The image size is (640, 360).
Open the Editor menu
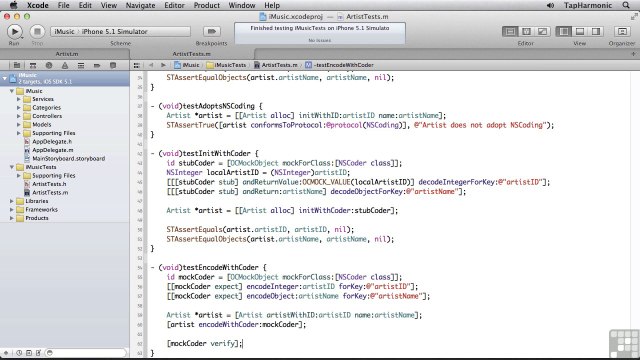coord(174,5)
